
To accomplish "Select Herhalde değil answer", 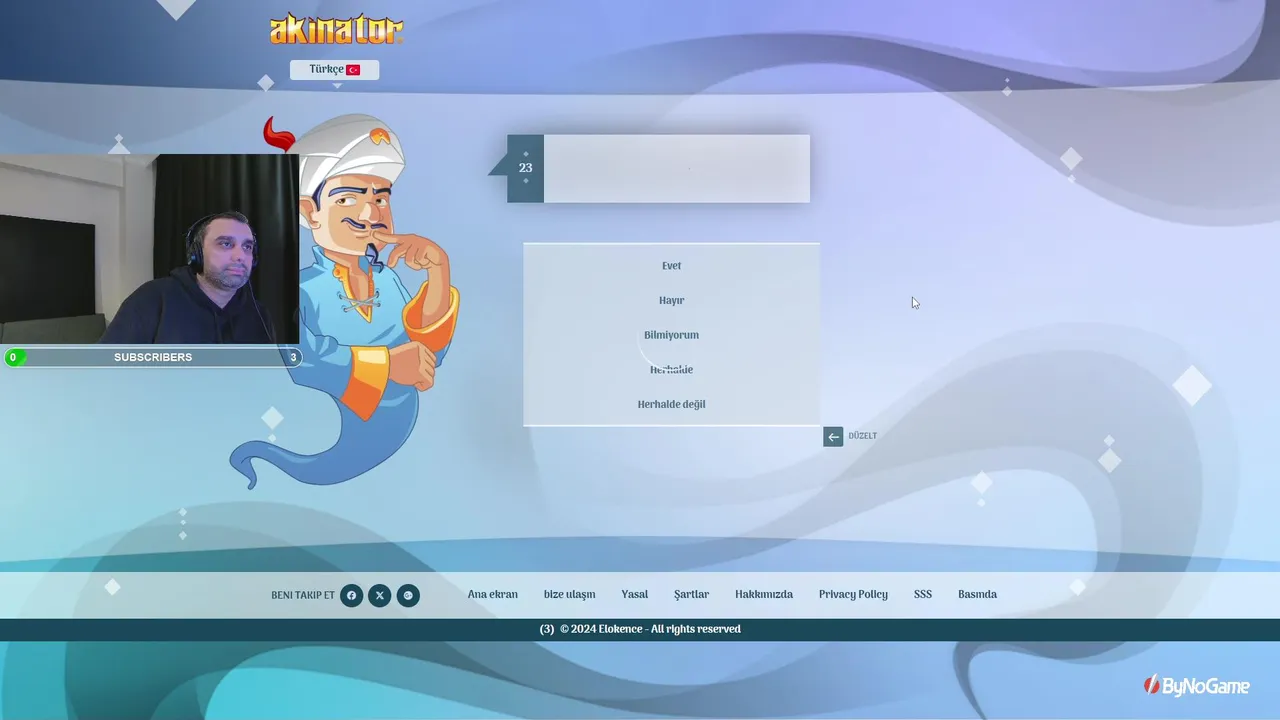I will tap(671, 404).
